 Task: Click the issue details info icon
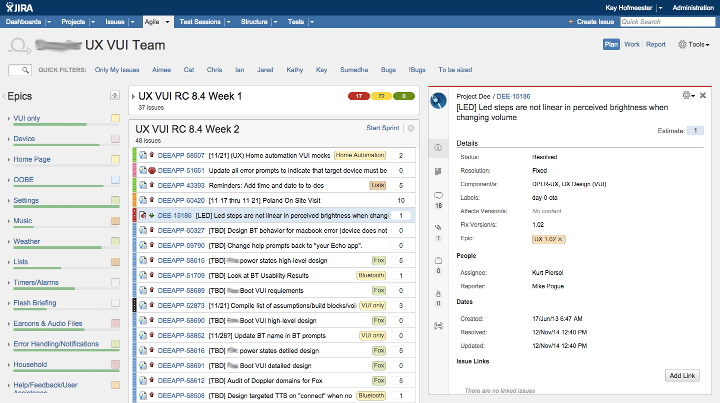click(x=437, y=148)
